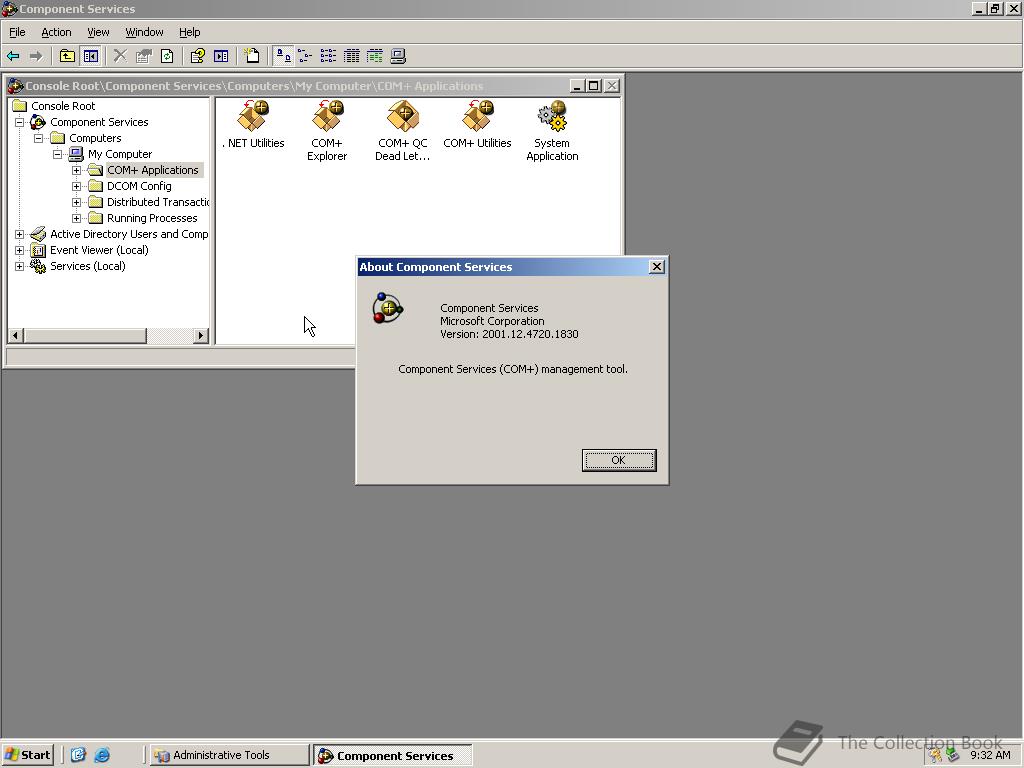The width and height of the screenshot is (1024, 768).
Task: Expand the DCOM Config tree node
Action: point(76,186)
